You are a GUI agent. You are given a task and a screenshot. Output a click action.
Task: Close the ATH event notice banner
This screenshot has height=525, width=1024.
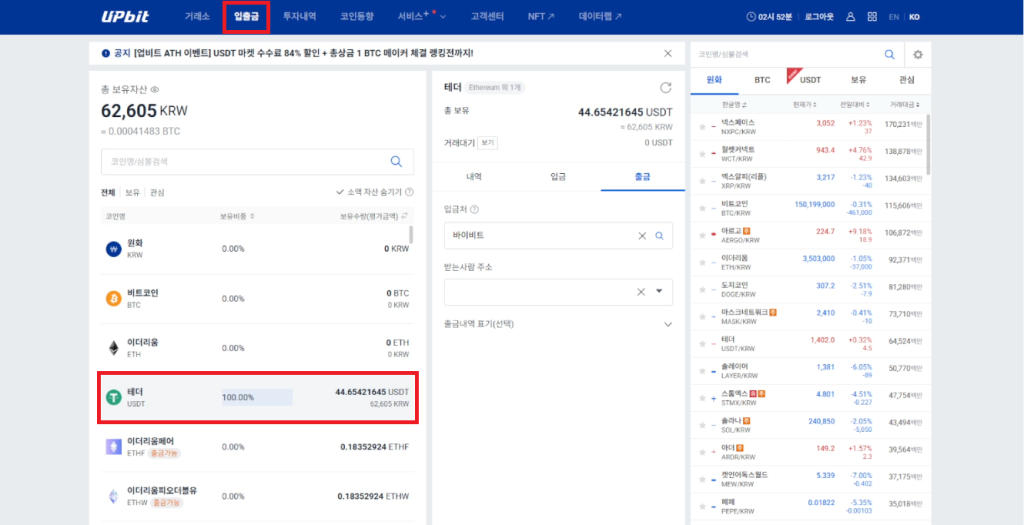pyautogui.click(x=667, y=54)
